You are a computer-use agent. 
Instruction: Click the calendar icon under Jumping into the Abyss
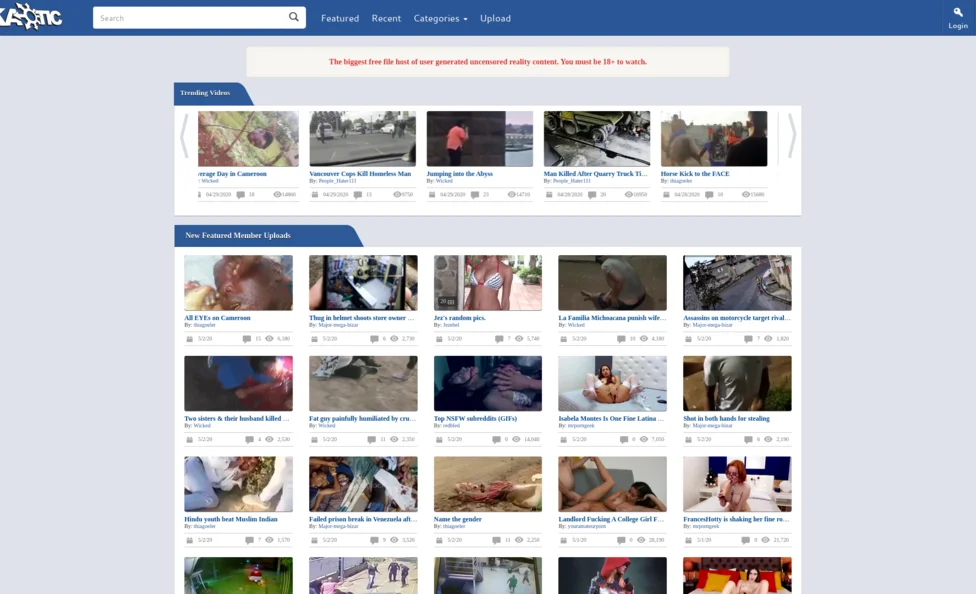(432, 195)
